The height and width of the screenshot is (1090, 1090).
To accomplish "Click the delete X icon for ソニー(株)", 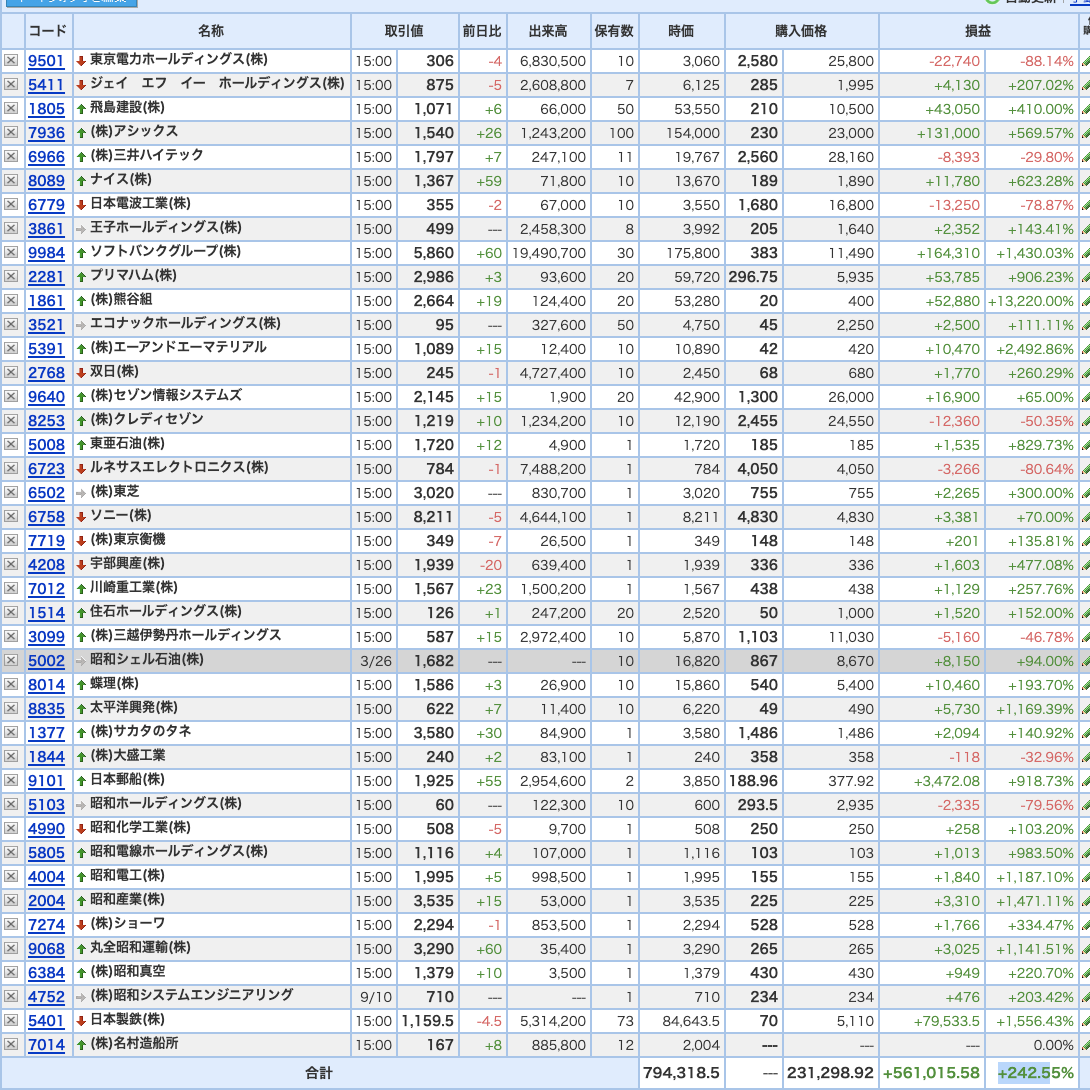I will (x=10, y=516).
